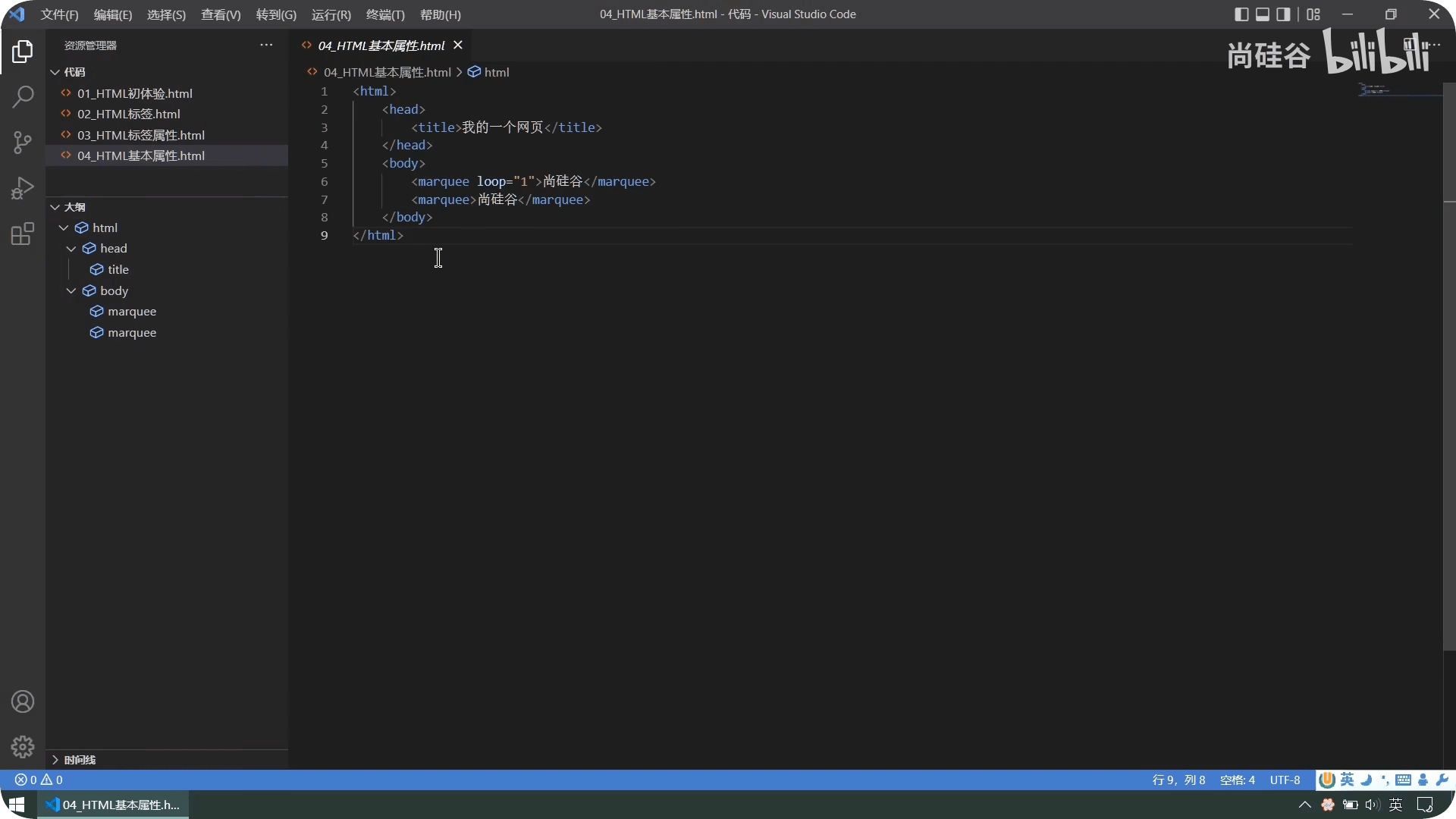The image size is (1456, 819).
Task: Open the Extensions view
Action: coord(23,234)
